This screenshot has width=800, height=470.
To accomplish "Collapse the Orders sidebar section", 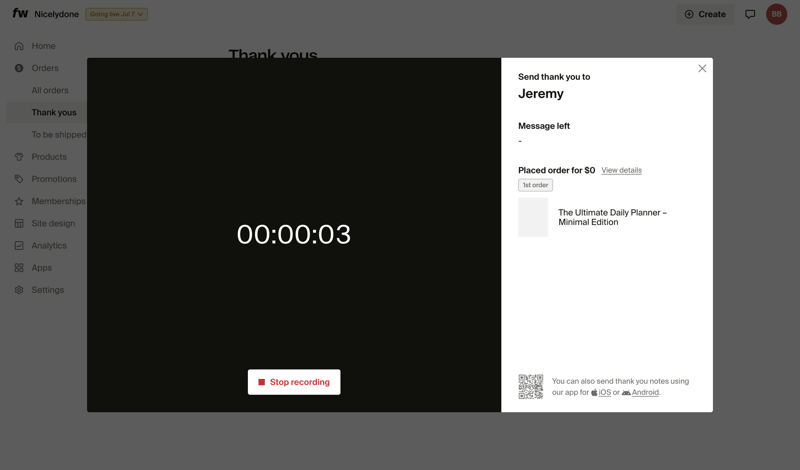I will 44,68.
